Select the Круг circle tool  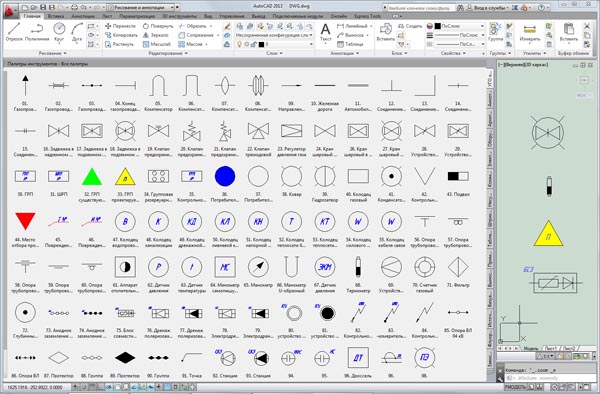(x=59, y=32)
